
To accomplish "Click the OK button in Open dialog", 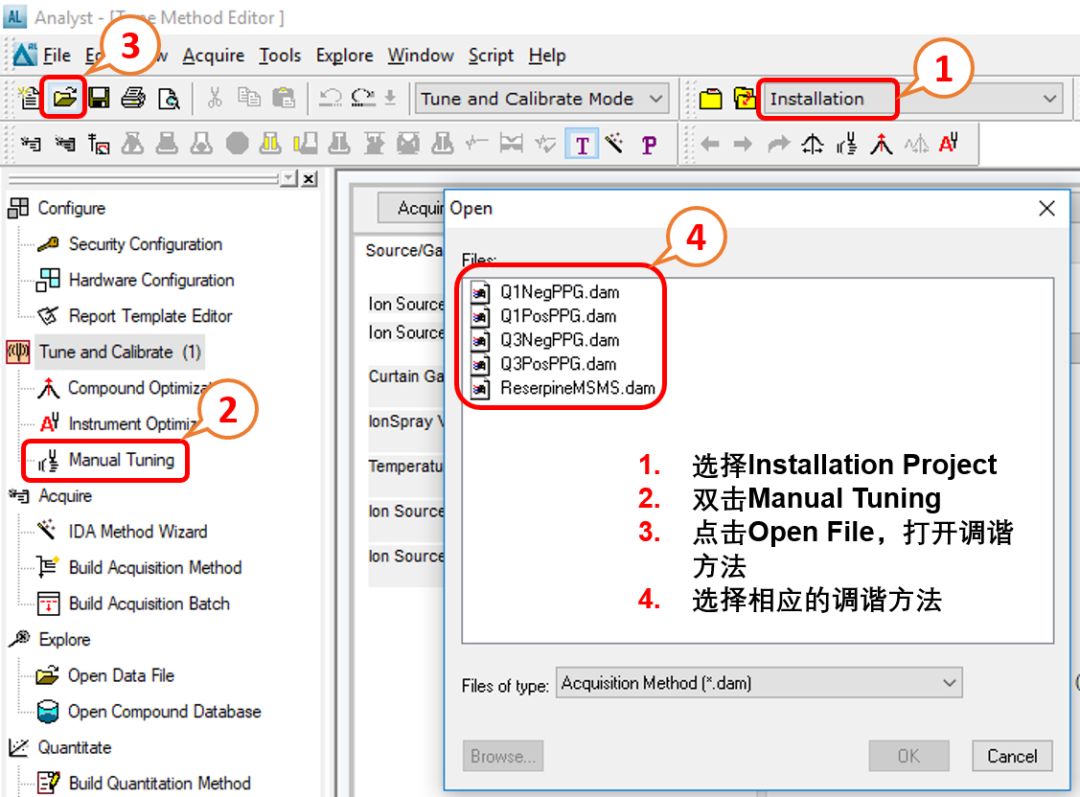I will point(908,756).
